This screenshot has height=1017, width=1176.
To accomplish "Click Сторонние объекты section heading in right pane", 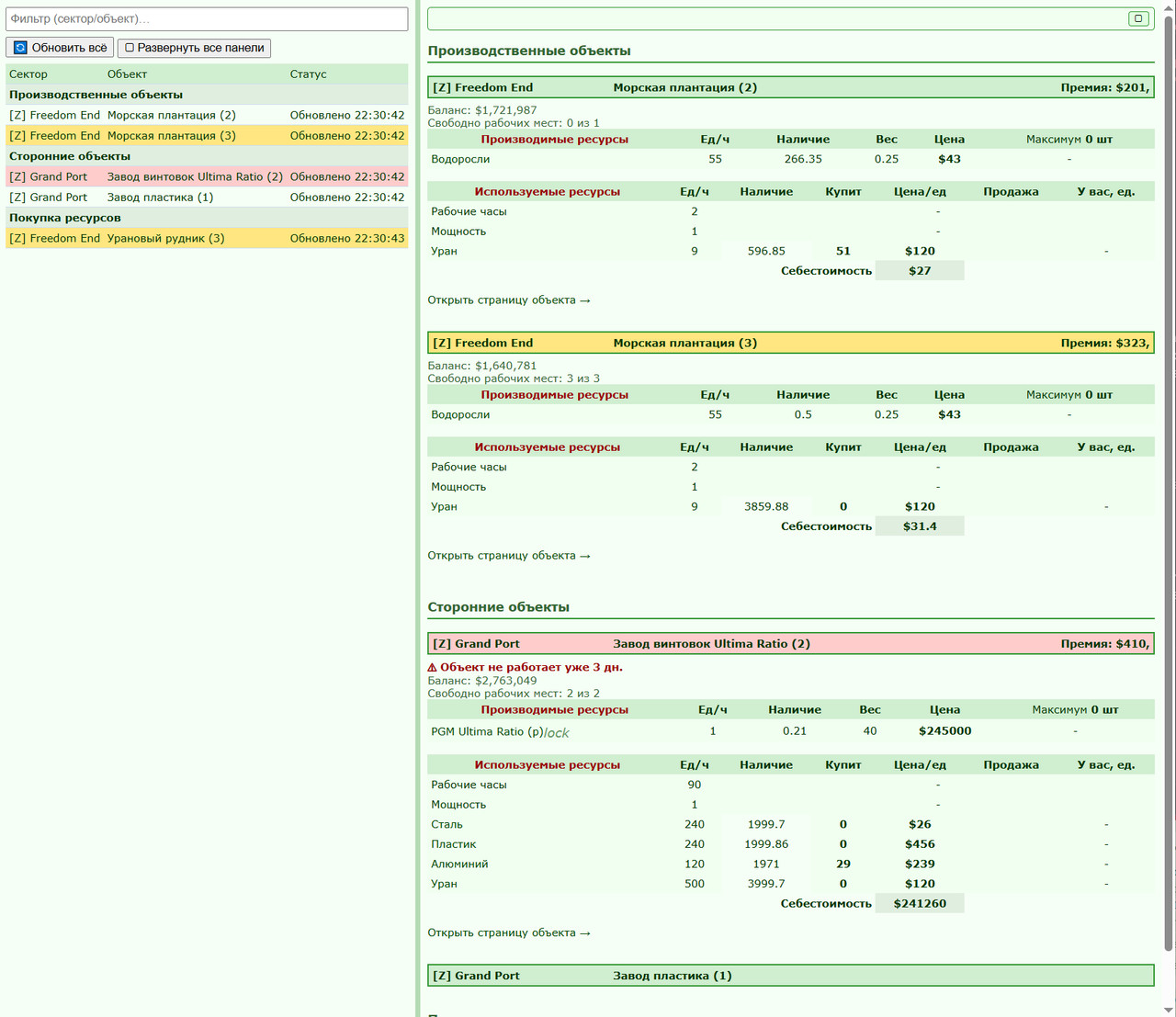I will tap(499, 607).
